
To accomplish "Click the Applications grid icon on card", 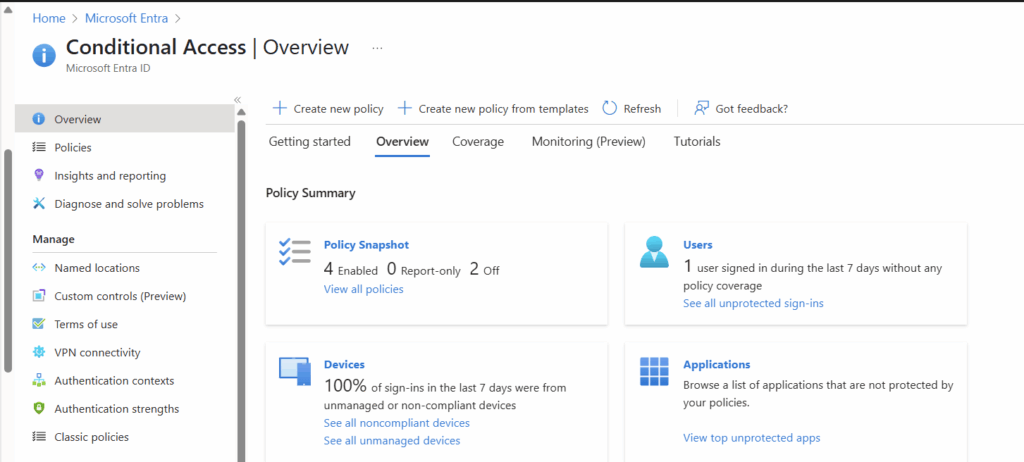I will click(x=654, y=371).
